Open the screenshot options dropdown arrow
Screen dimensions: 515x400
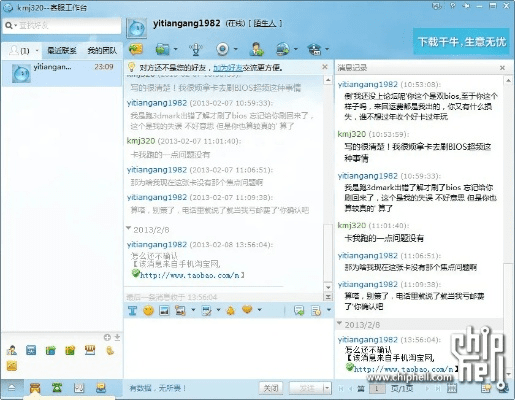tap(193, 310)
